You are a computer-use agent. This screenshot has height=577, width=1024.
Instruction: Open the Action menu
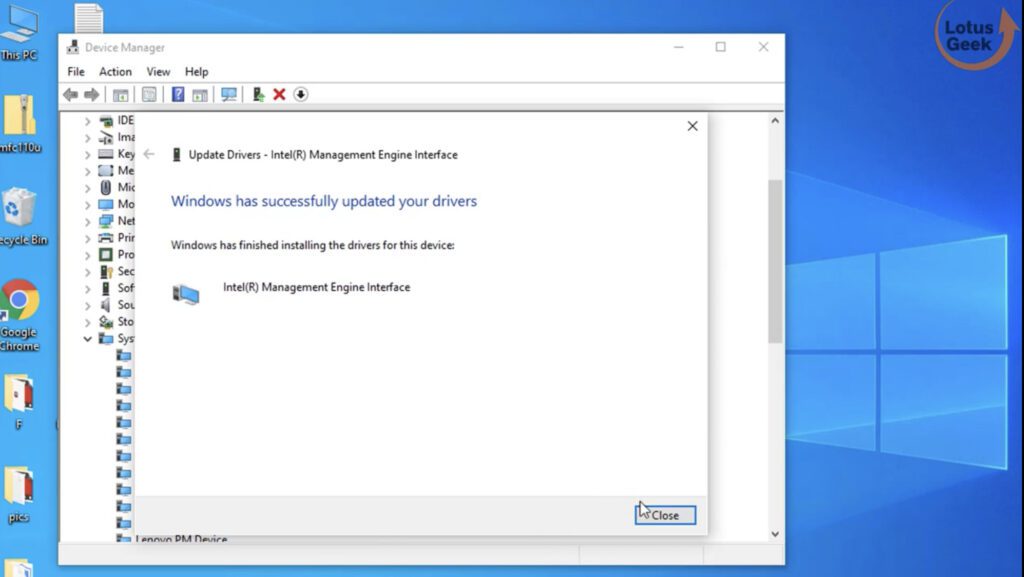tap(115, 72)
